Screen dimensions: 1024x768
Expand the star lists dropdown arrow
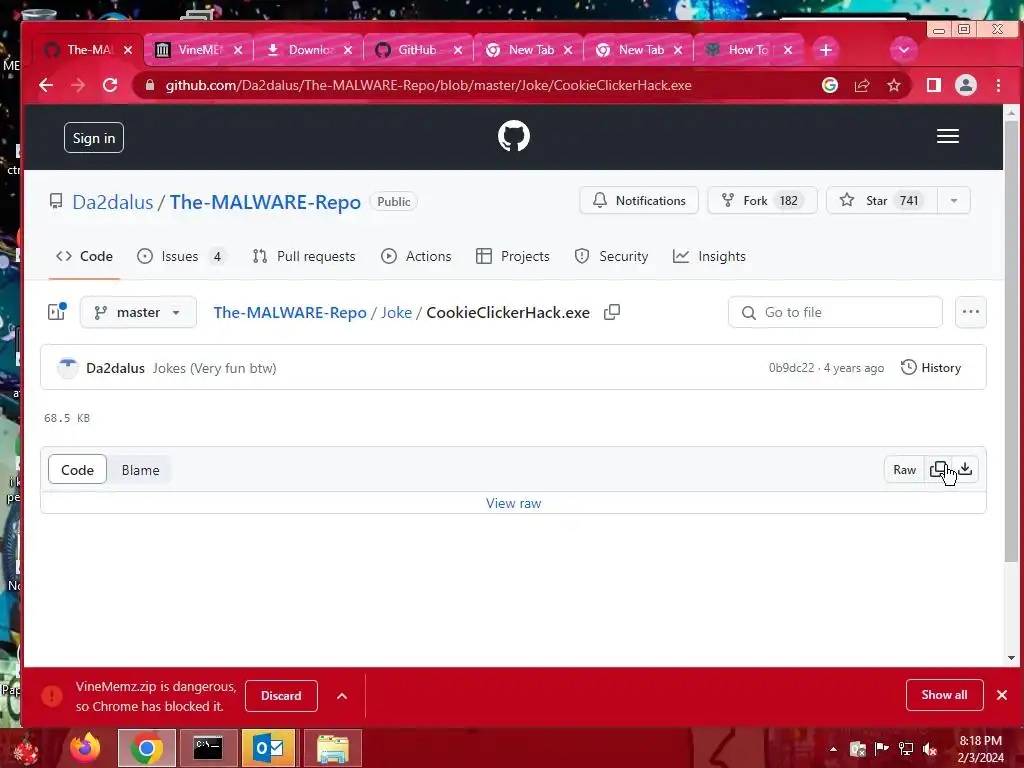point(954,200)
